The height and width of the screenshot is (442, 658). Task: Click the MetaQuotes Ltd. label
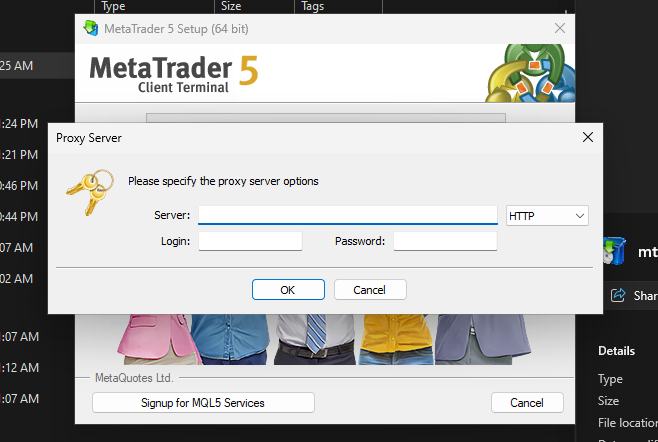[x=134, y=378]
